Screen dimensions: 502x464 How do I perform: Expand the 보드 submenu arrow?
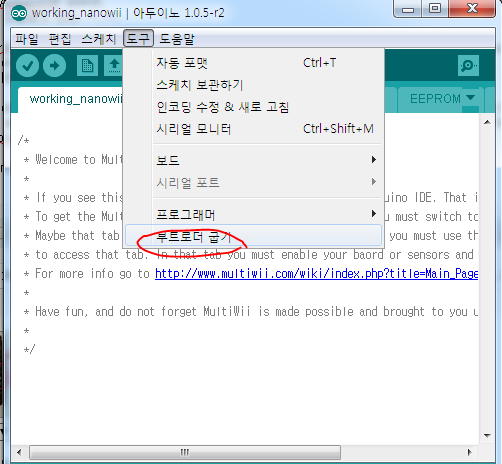coord(374,160)
